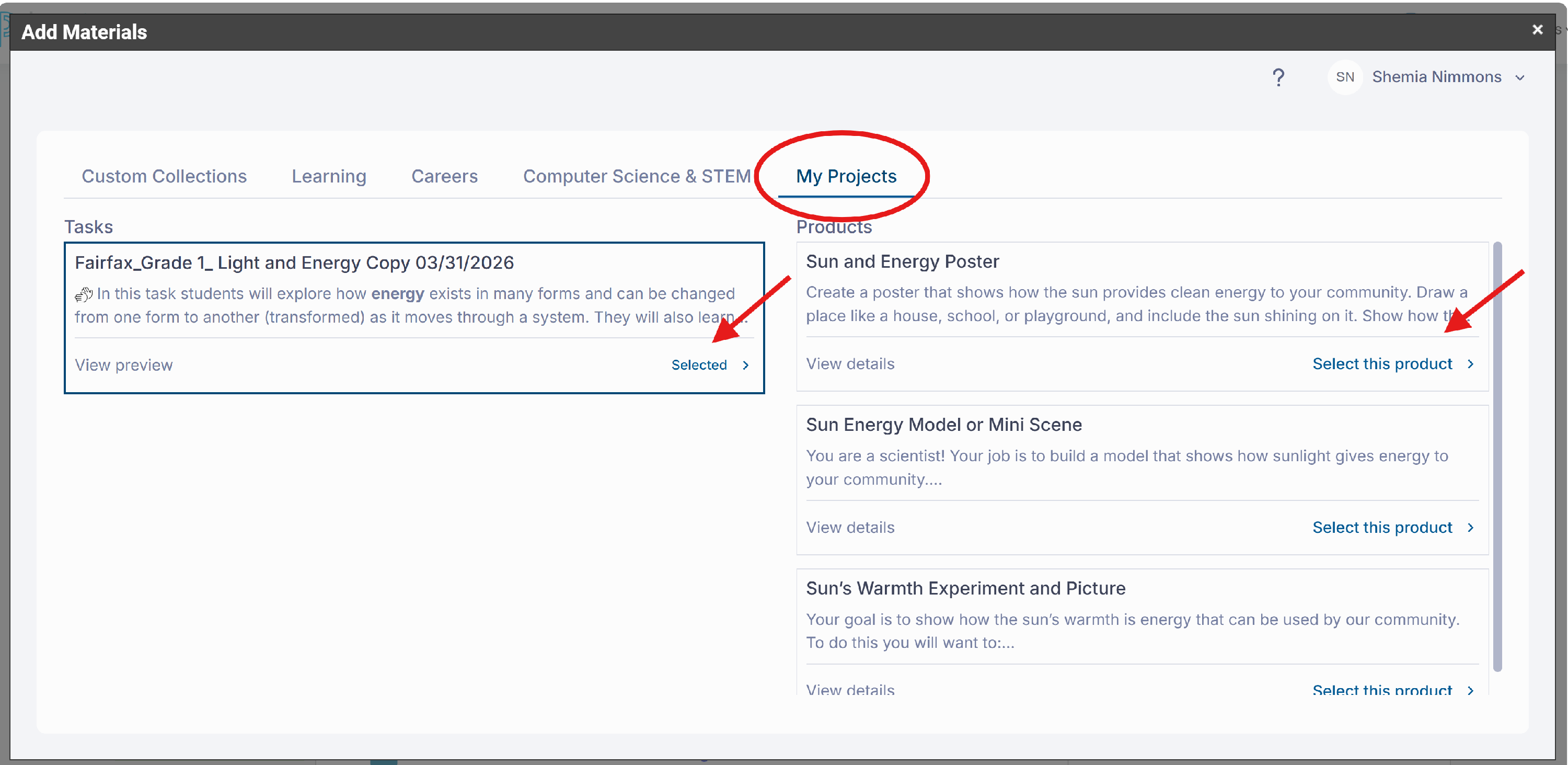This screenshot has width=1568, height=765.
Task: Click the SN user avatar
Action: click(1345, 77)
